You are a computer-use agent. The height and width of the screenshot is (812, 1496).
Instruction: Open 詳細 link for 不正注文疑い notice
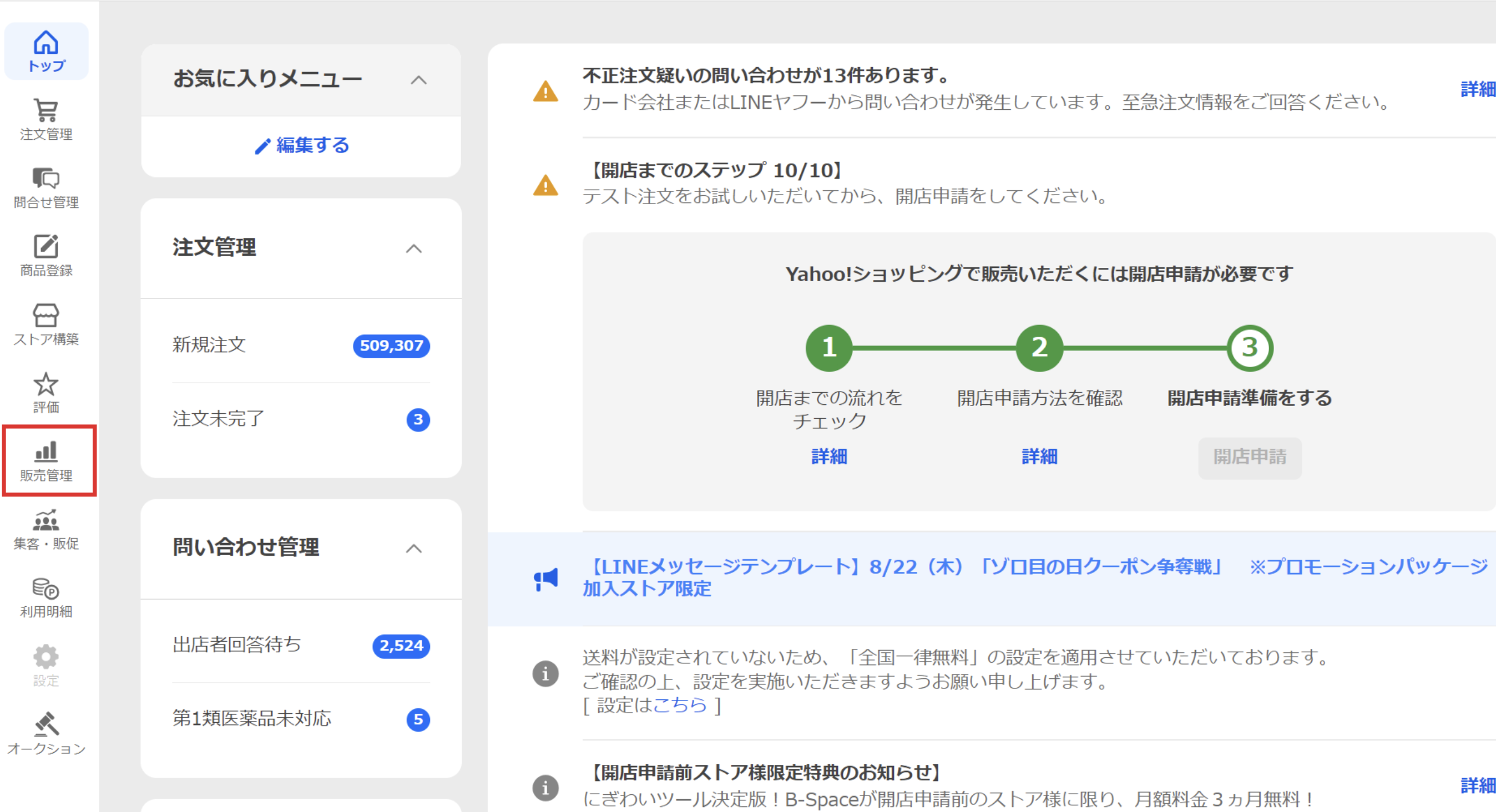(1478, 89)
